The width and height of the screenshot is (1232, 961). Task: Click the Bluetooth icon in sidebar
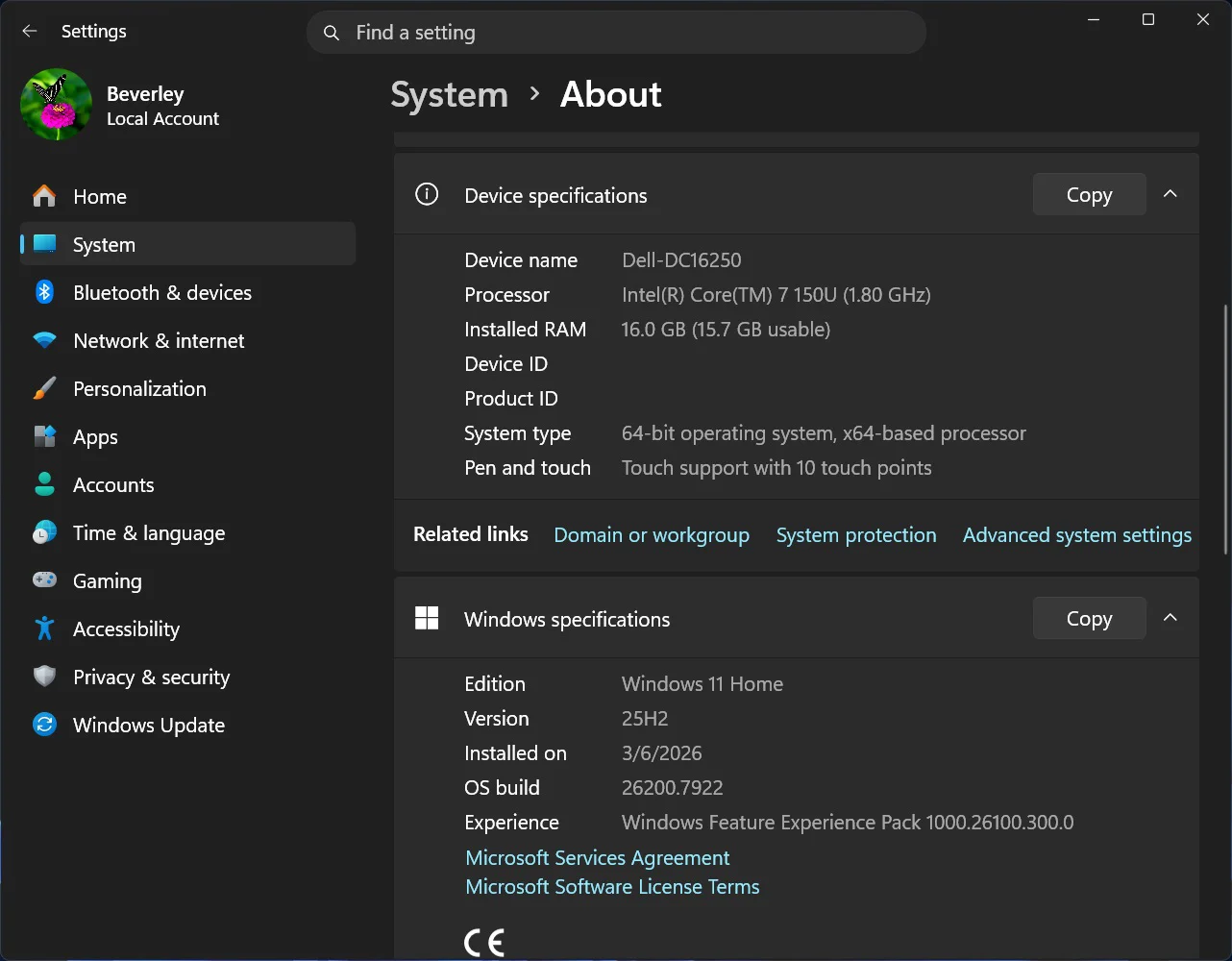pos(44,292)
